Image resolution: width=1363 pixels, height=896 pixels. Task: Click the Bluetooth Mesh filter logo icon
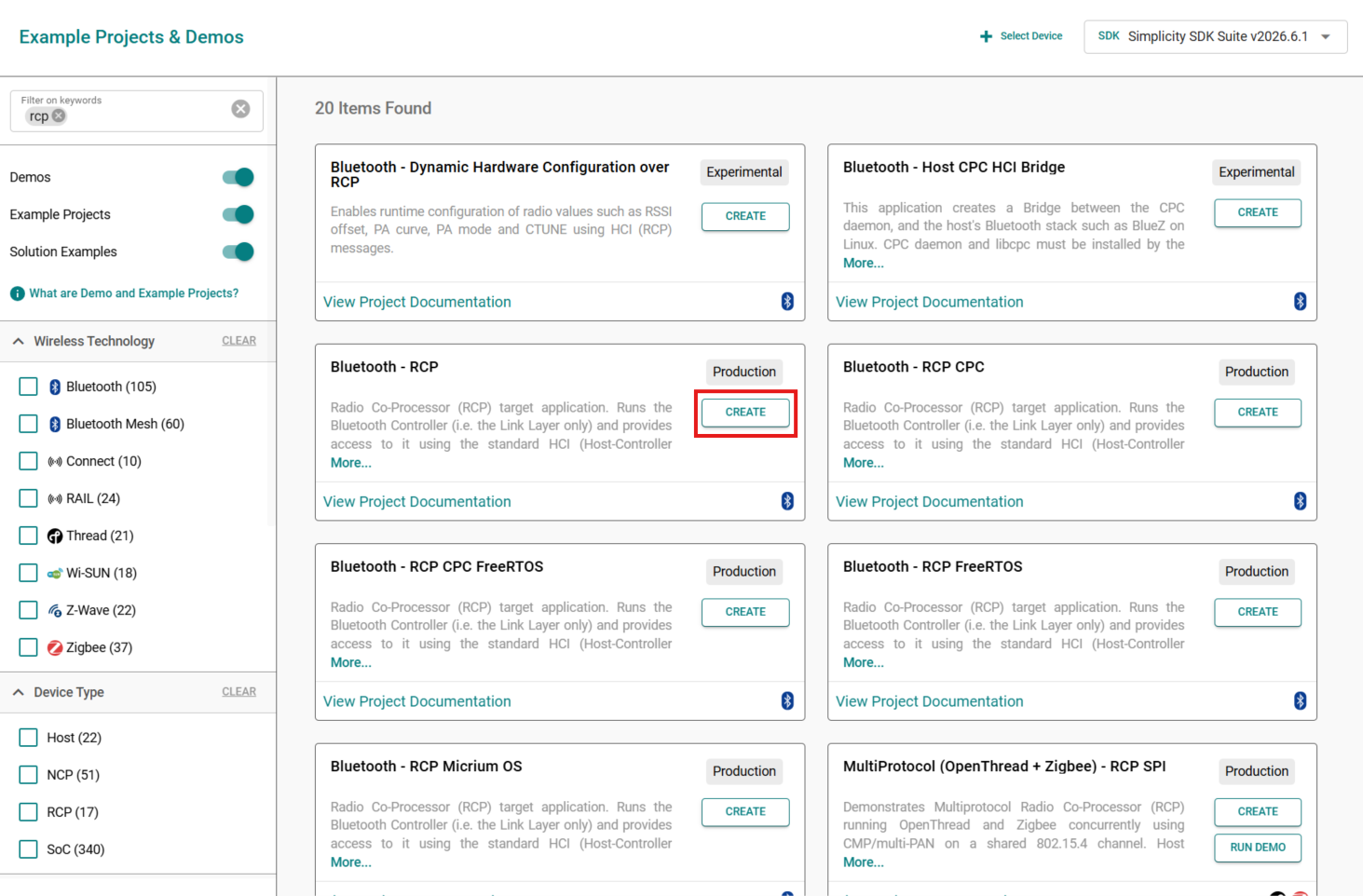point(55,424)
